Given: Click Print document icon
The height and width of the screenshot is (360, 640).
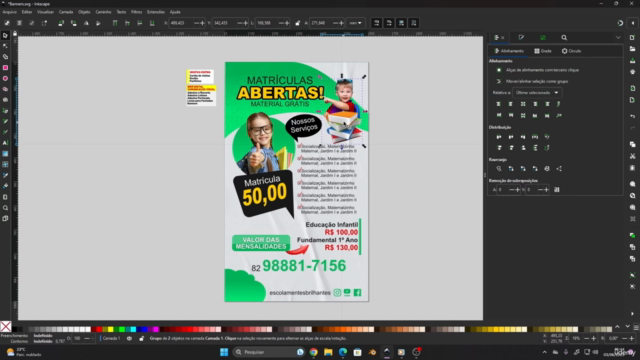Looking at the screenshot, I should coord(632,72).
